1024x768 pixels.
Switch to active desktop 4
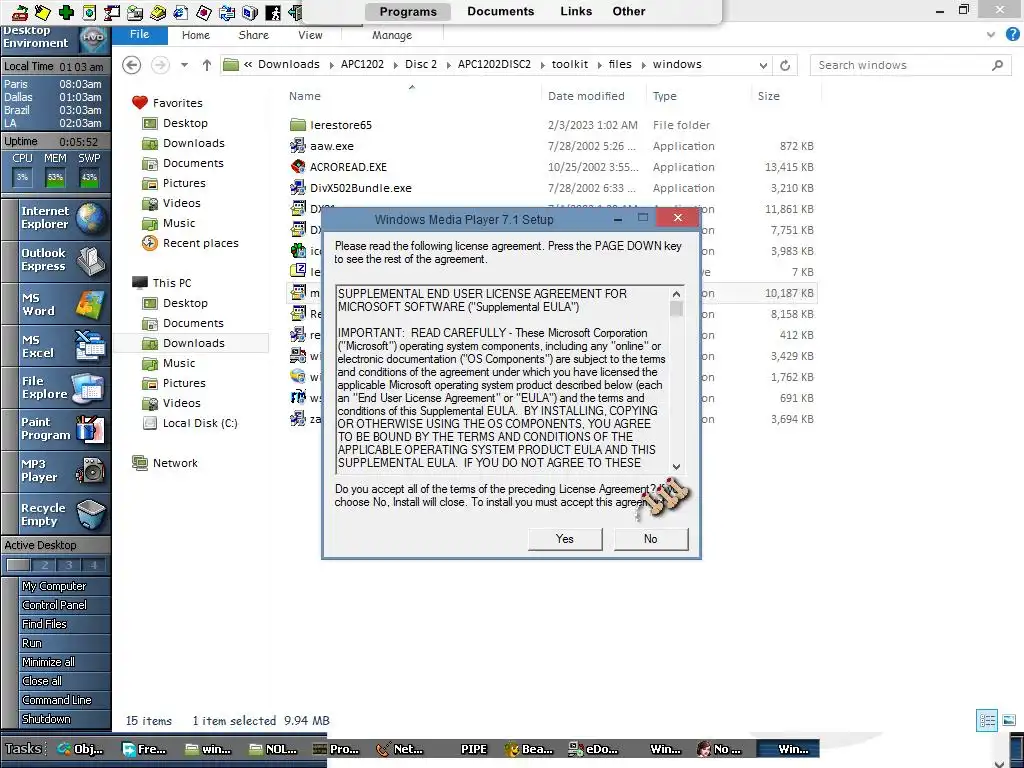(93, 565)
